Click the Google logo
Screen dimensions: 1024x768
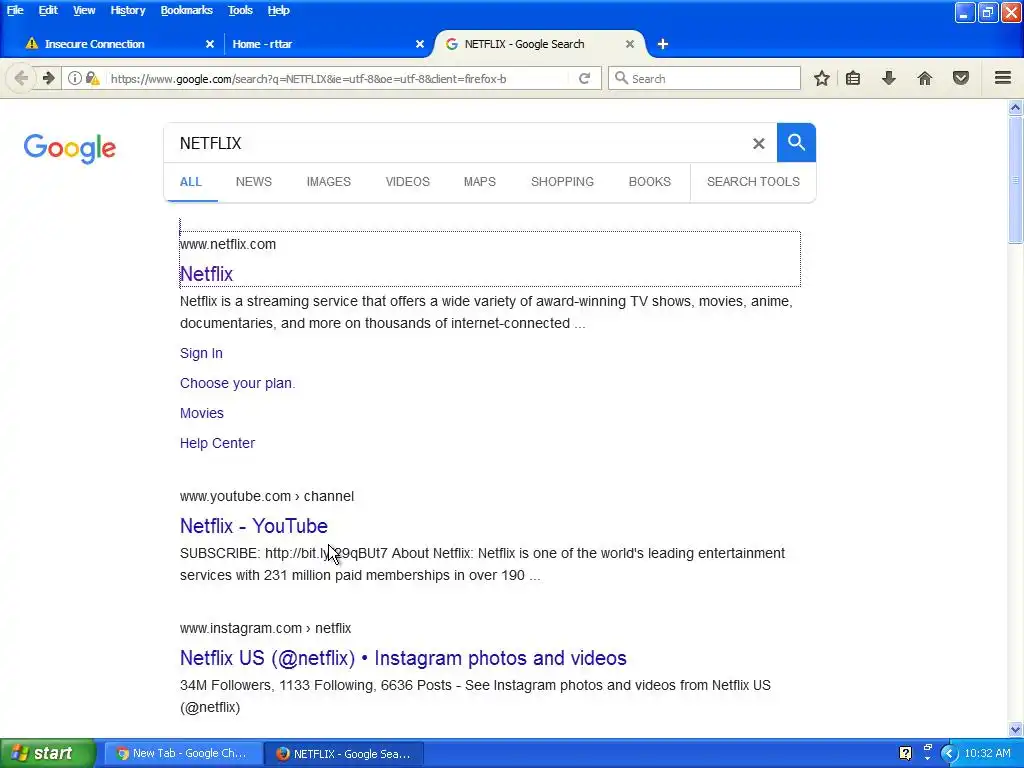(70, 148)
